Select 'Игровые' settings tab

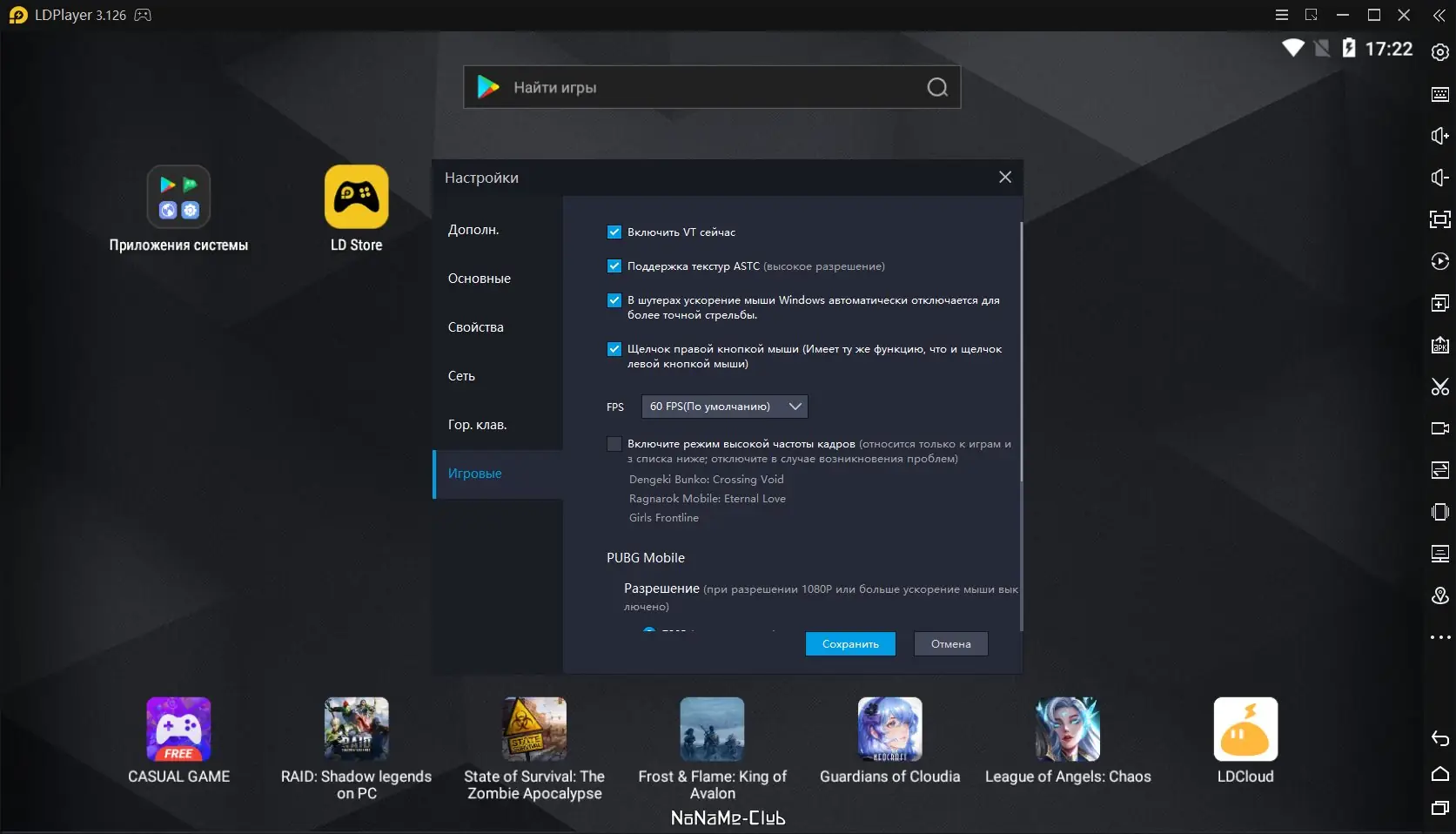click(498, 474)
